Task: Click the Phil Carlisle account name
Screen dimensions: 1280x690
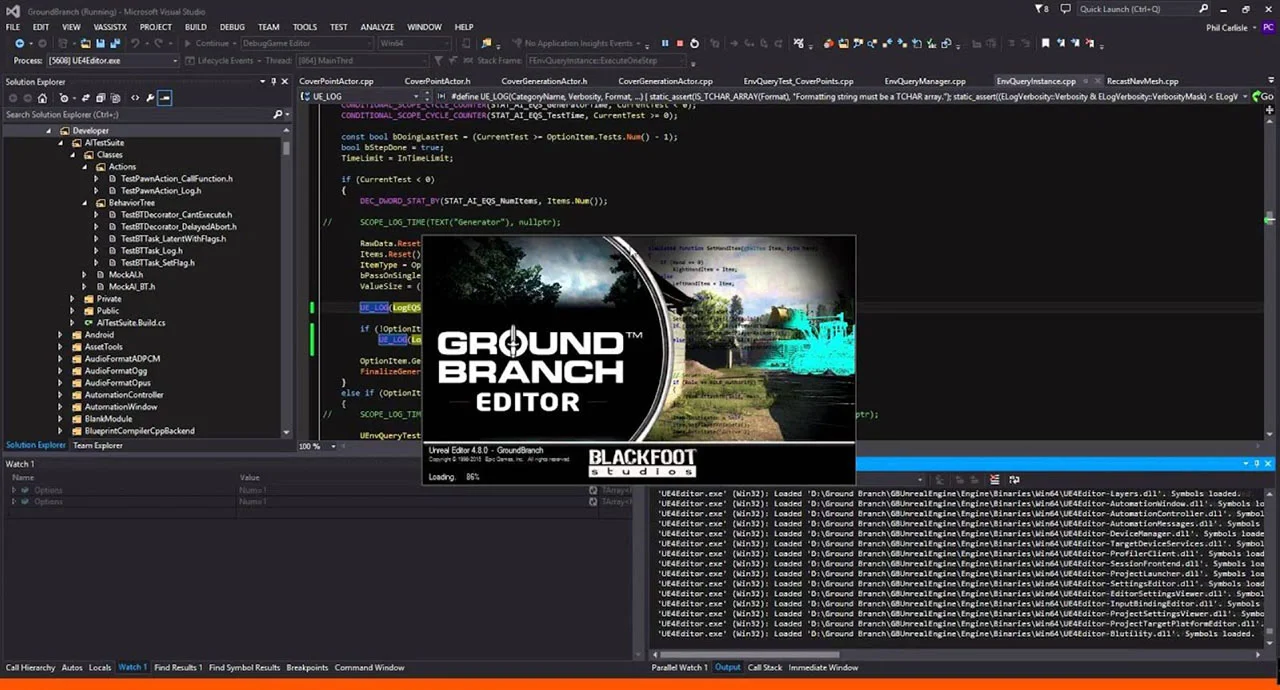Action: tap(1227, 27)
